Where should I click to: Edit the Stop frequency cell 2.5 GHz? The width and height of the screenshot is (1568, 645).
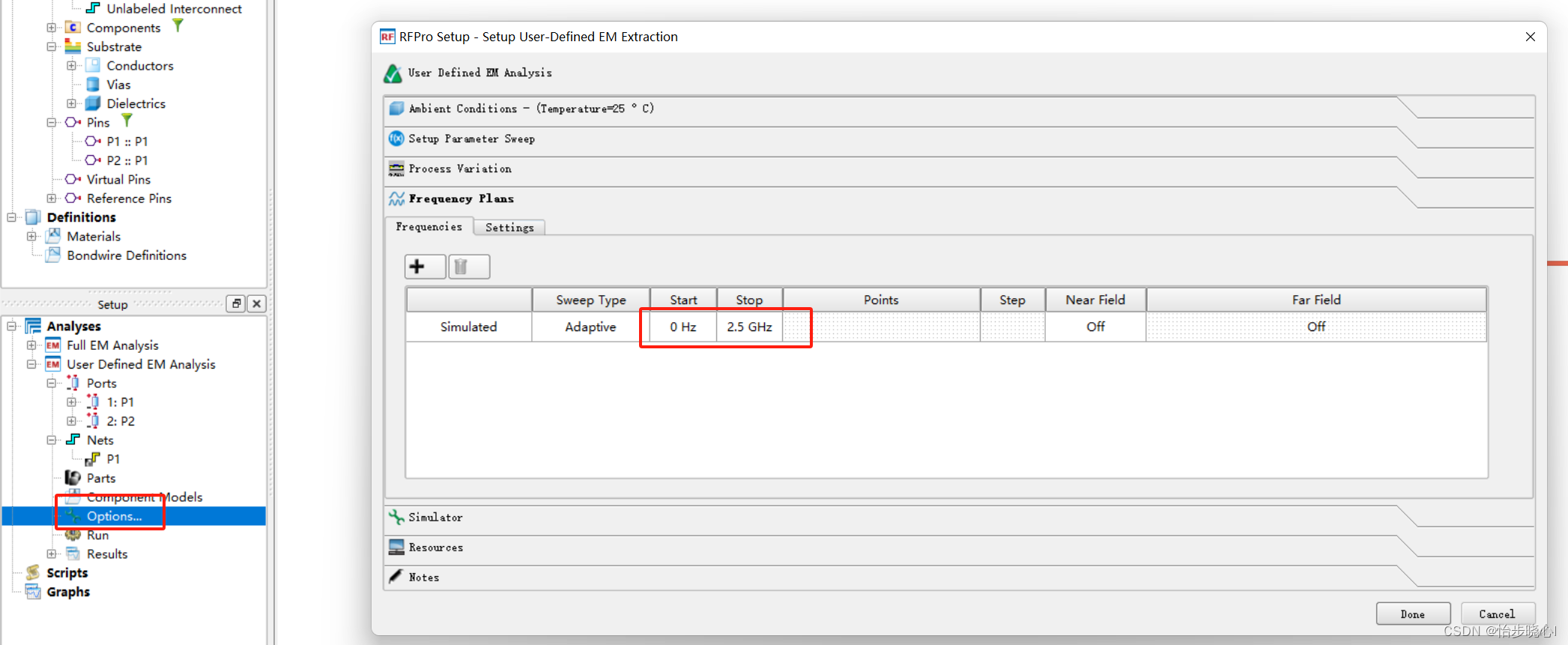click(749, 327)
